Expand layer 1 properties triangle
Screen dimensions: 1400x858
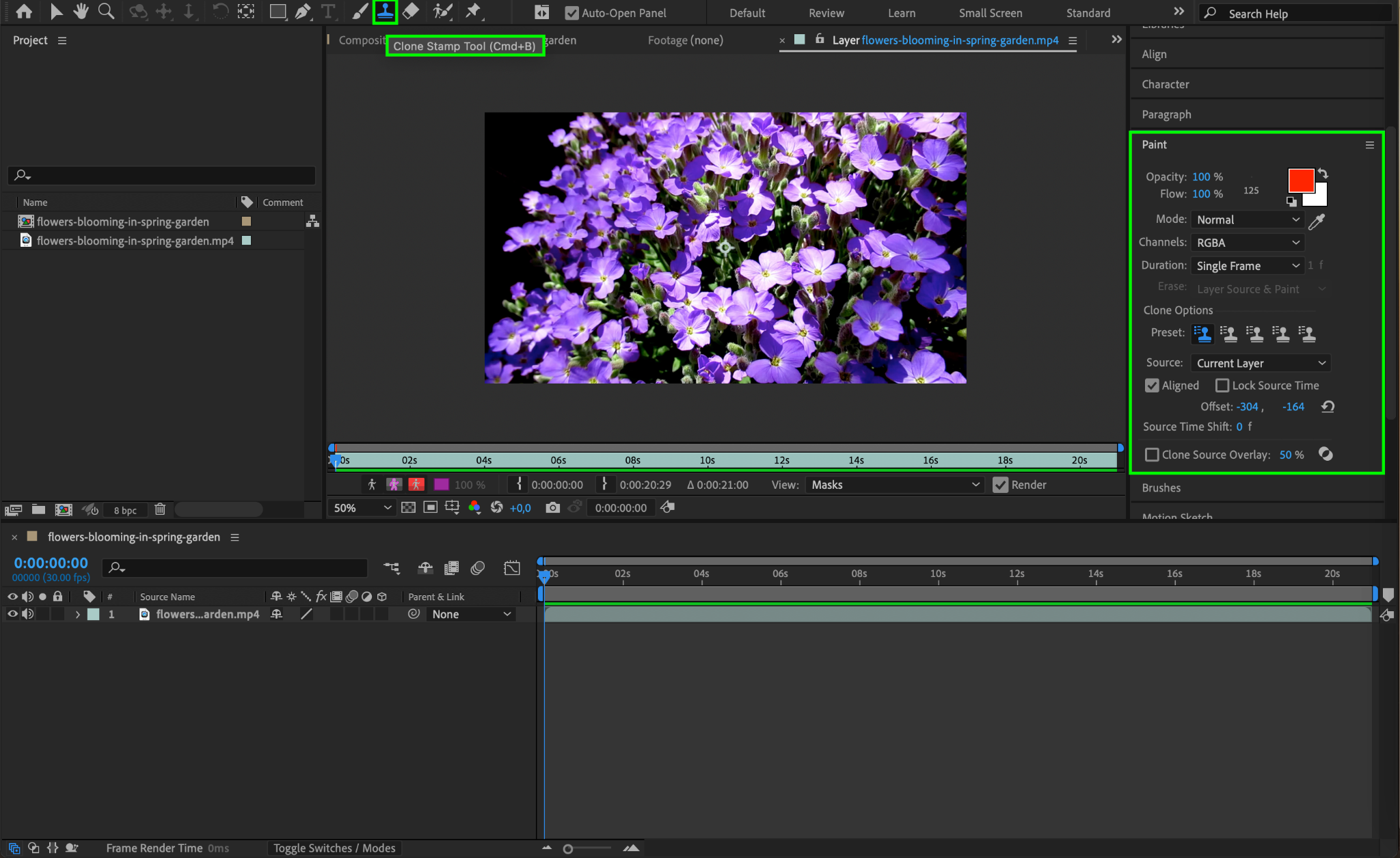pos(78,615)
